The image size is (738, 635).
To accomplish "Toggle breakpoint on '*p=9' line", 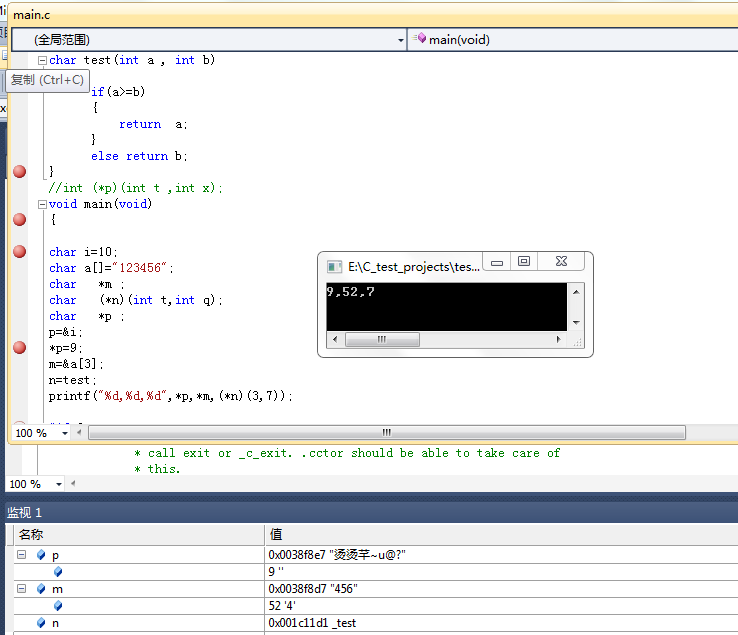I will 19,347.
